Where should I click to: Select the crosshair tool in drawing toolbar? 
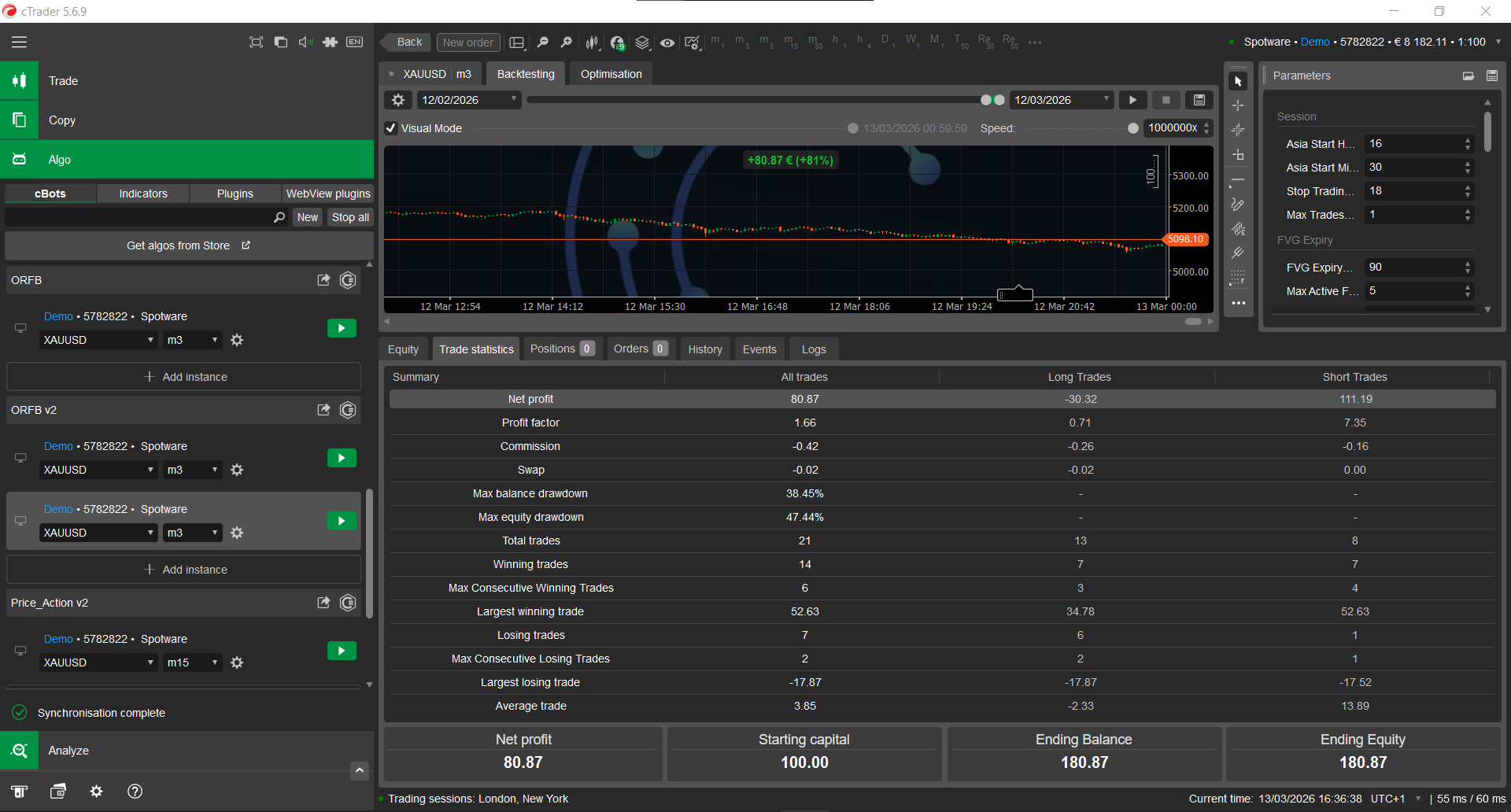tap(1238, 105)
